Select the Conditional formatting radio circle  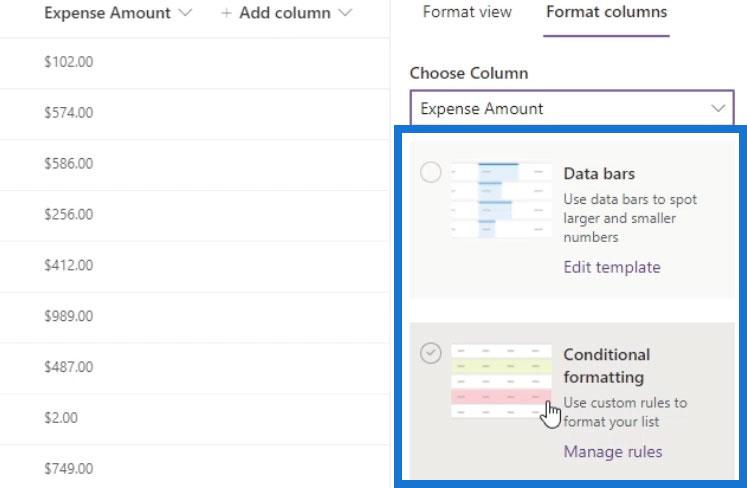(x=430, y=353)
